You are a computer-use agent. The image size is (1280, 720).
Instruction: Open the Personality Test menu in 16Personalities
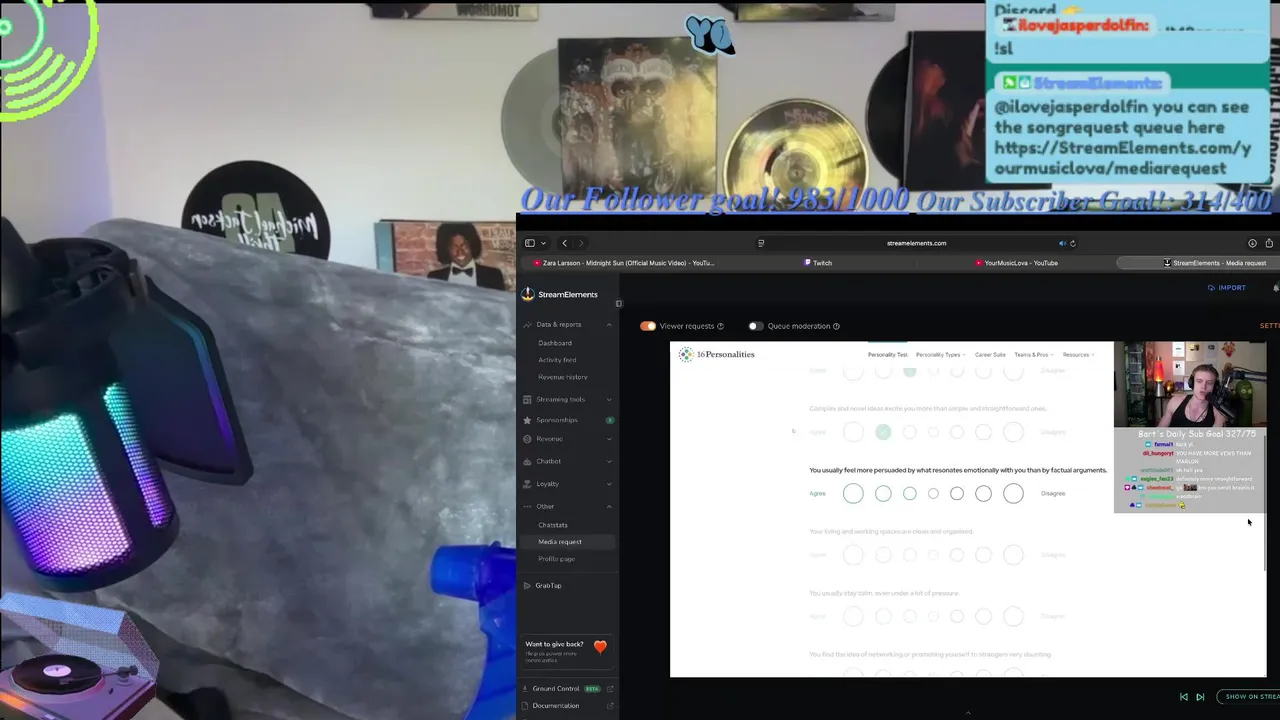point(887,355)
